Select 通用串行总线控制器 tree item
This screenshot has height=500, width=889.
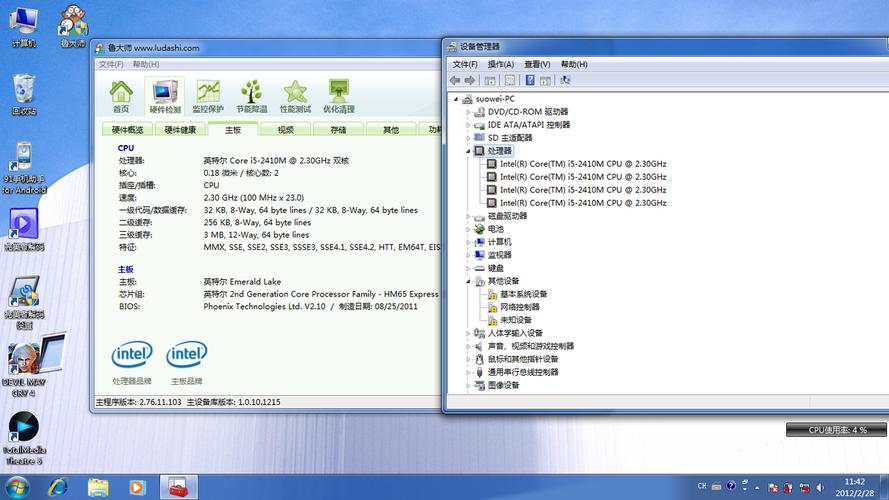523,372
